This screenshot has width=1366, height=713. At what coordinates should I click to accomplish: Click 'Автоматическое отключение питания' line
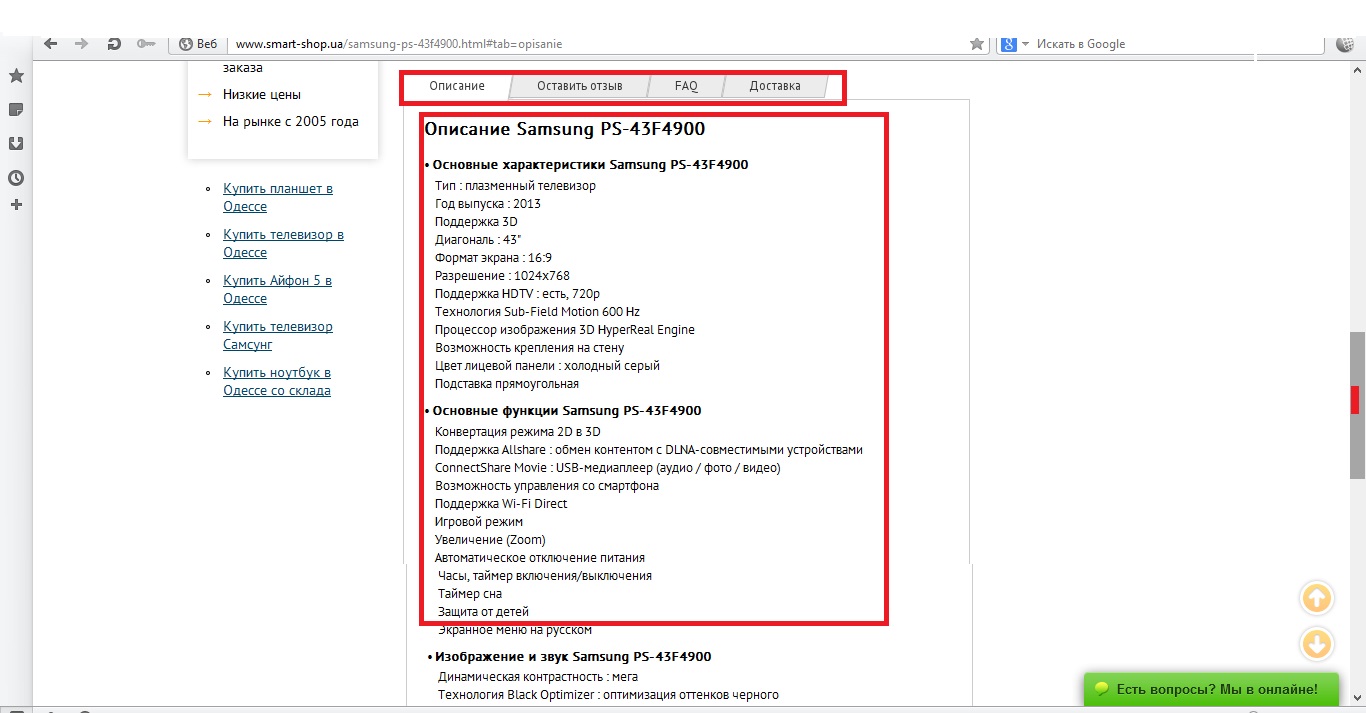540,558
